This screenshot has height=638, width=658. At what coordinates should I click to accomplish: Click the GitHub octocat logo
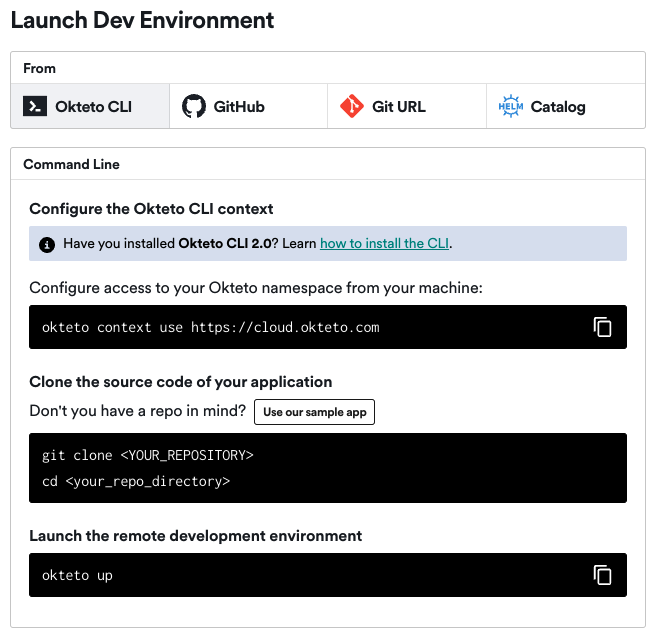[x=194, y=107]
